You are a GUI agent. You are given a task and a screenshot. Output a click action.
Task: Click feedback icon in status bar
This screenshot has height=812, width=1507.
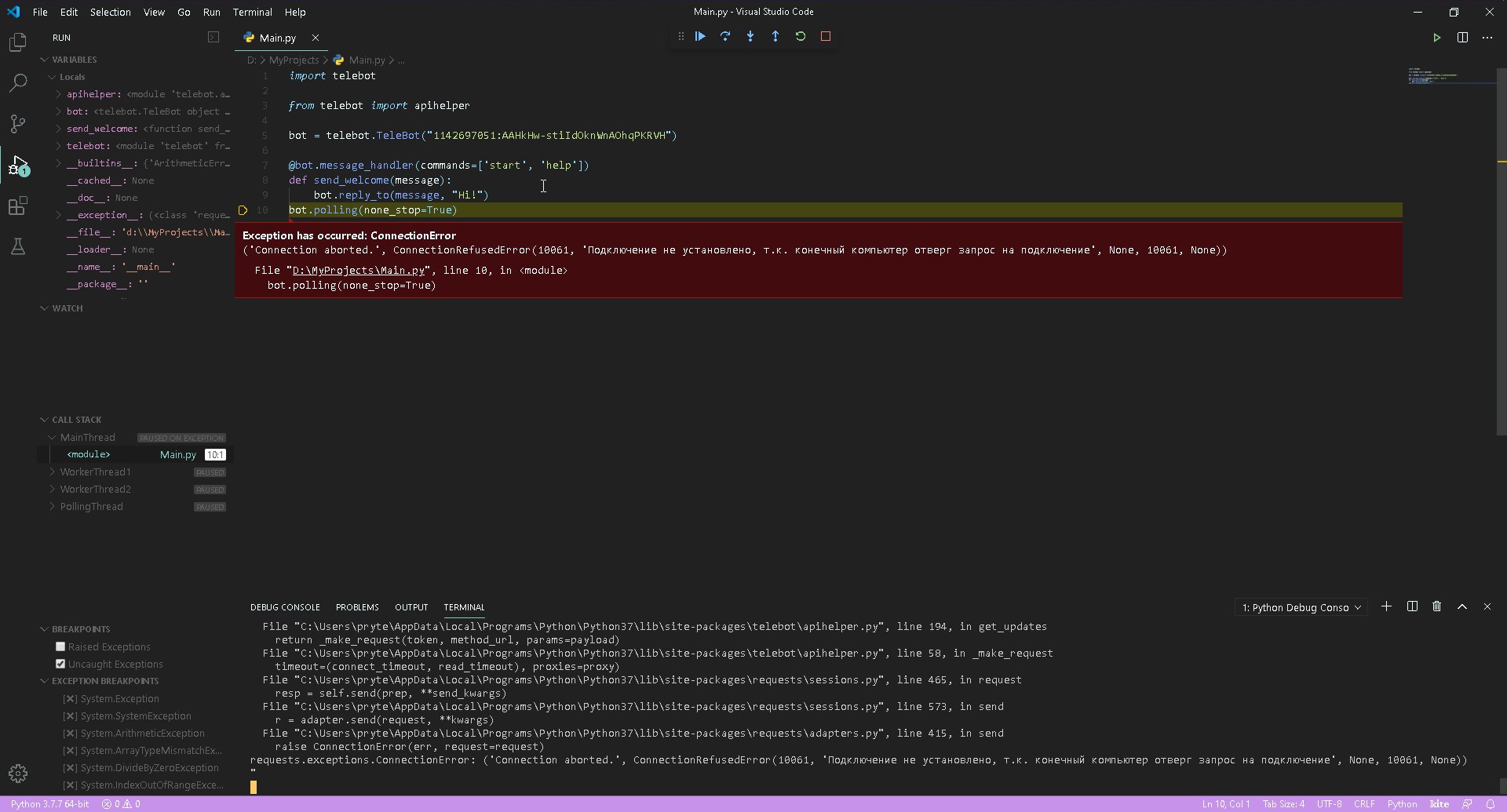(x=1466, y=804)
